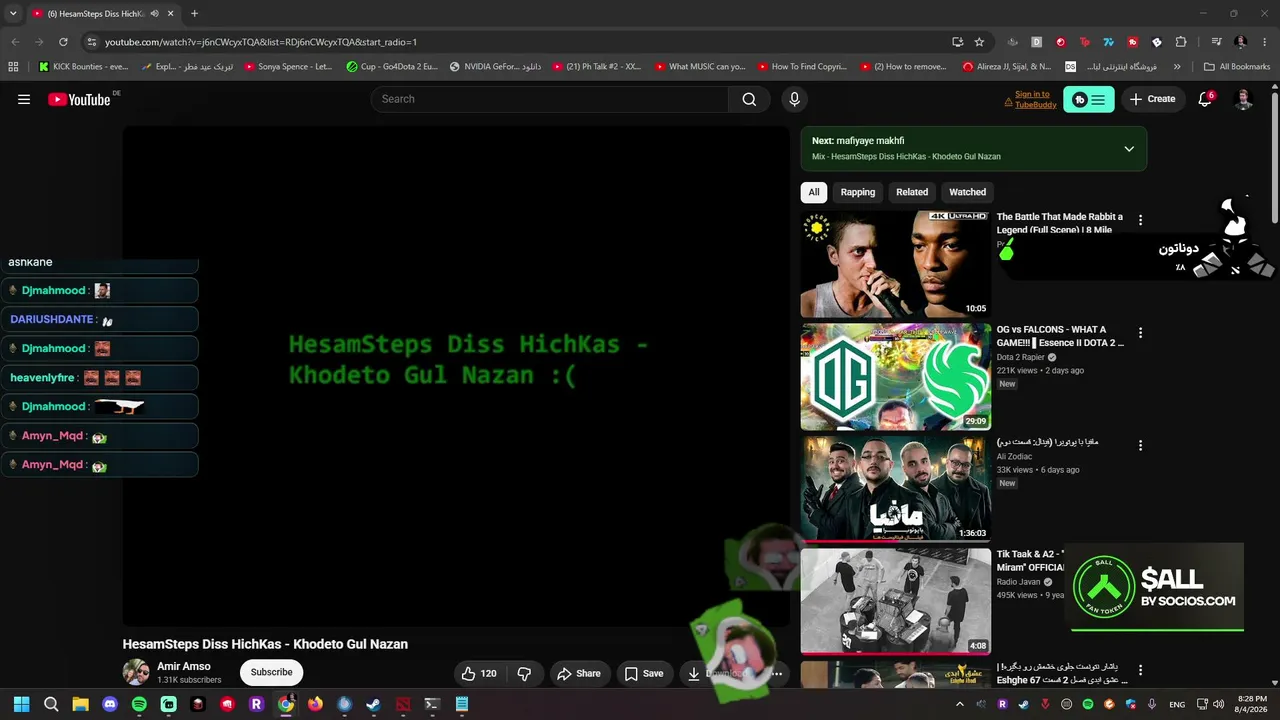The height and width of the screenshot is (720, 1280).
Task: Open Cup - Go4Dota 2 bookmark
Action: [x=392, y=67]
